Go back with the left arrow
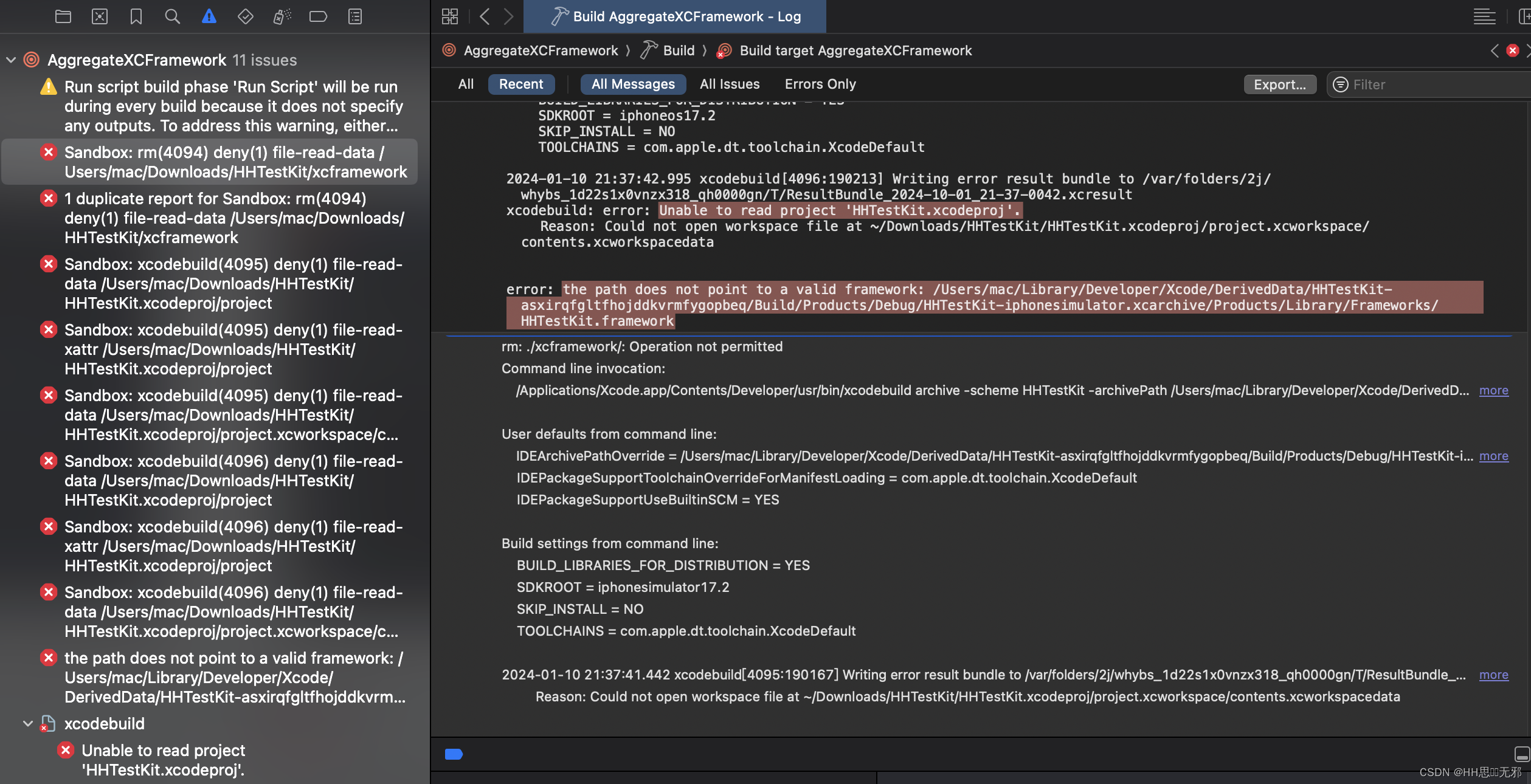1531x784 pixels. [485, 16]
